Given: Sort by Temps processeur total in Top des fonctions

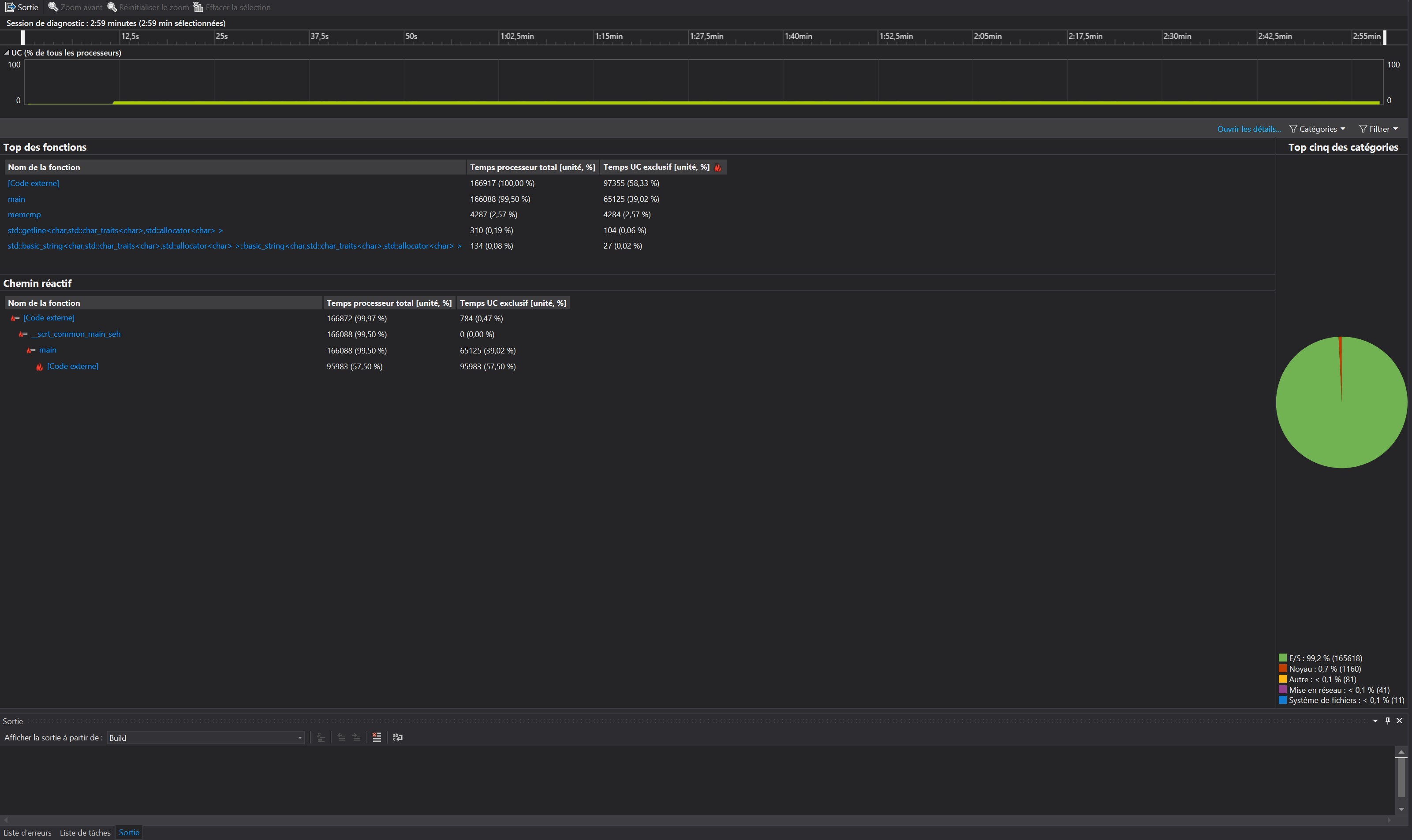Looking at the screenshot, I should tap(532, 167).
